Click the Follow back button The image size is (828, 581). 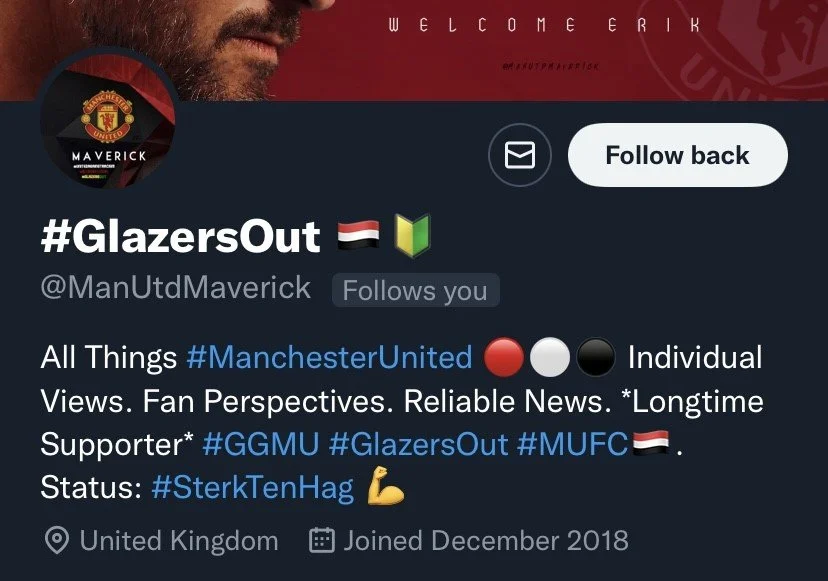pos(678,155)
